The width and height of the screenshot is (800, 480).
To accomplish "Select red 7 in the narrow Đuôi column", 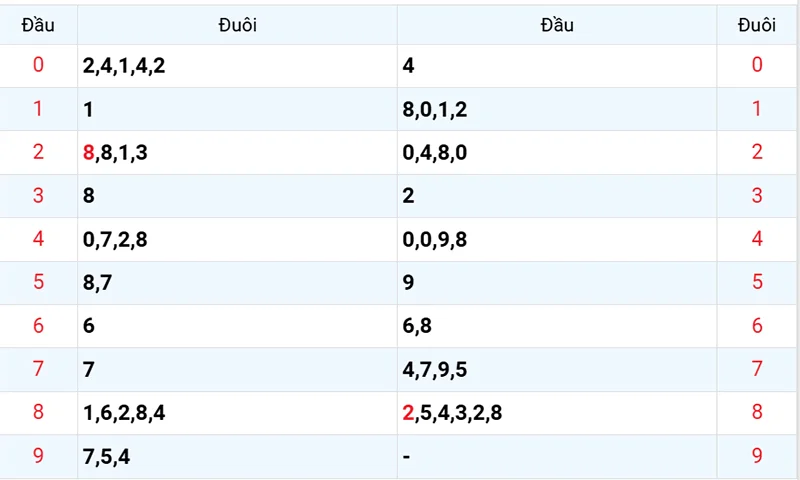I will pos(757,369).
